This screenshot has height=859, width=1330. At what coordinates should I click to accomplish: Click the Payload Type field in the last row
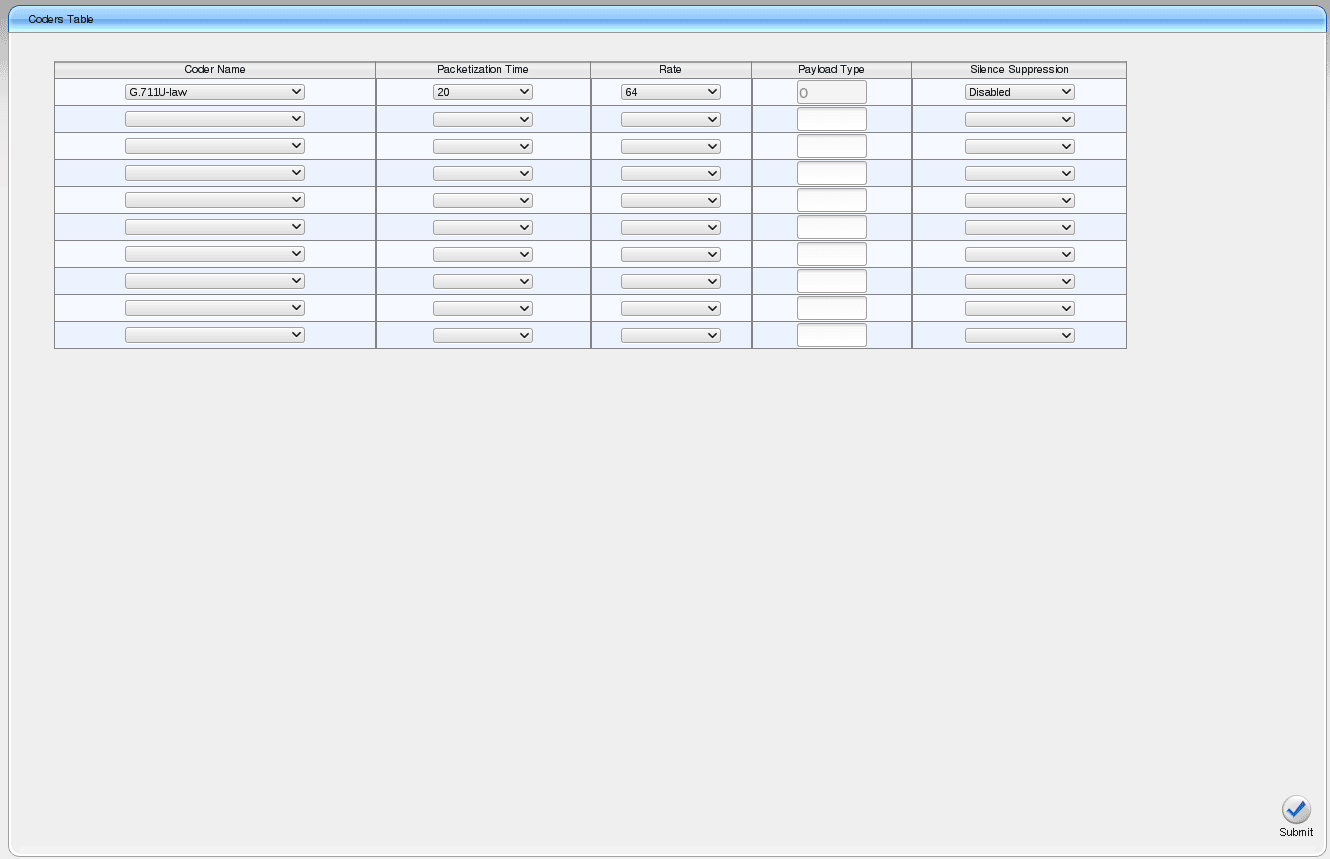click(x=832, y=335)
